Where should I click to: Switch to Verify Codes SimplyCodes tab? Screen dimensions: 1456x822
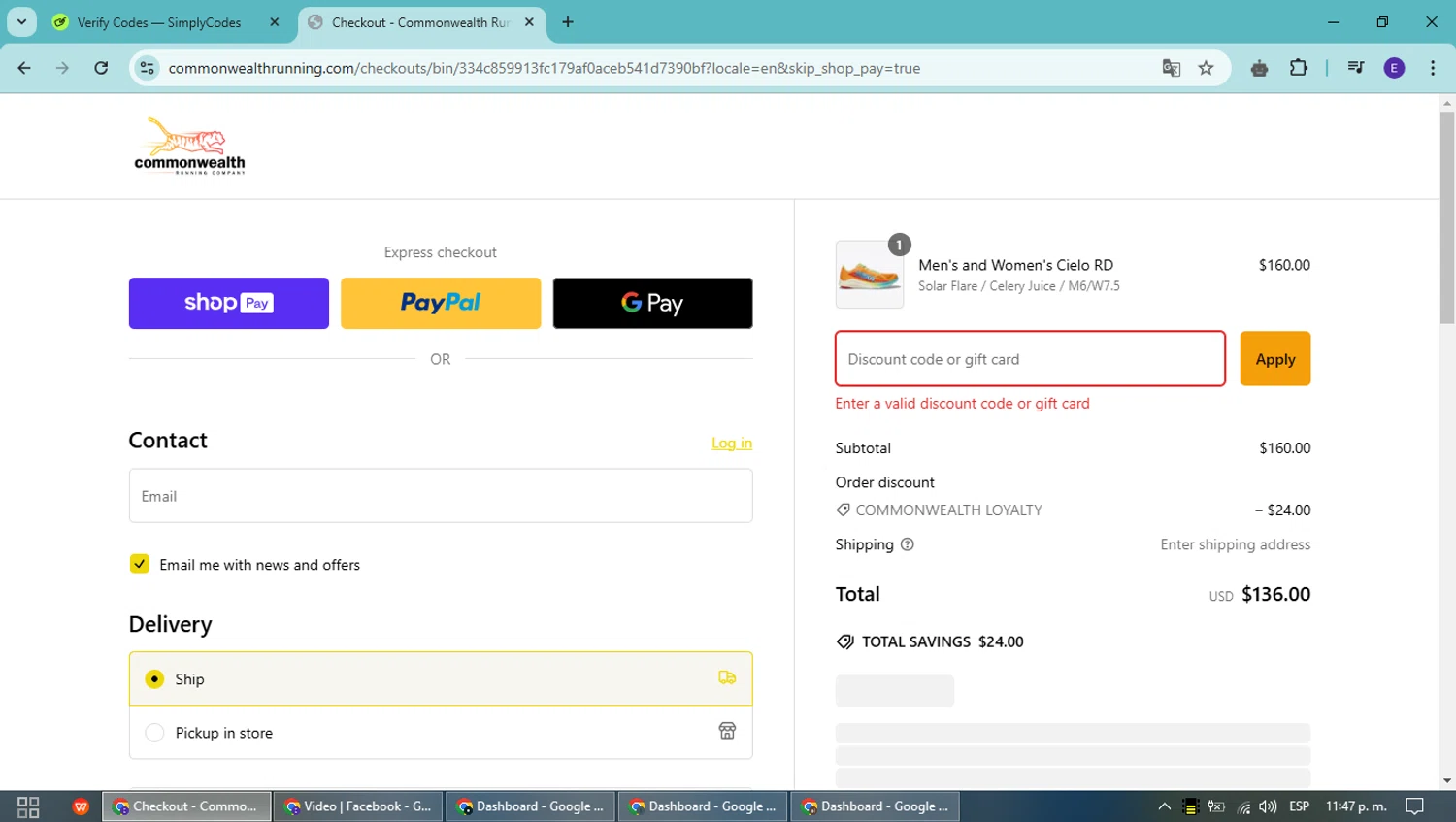(159, 22)
